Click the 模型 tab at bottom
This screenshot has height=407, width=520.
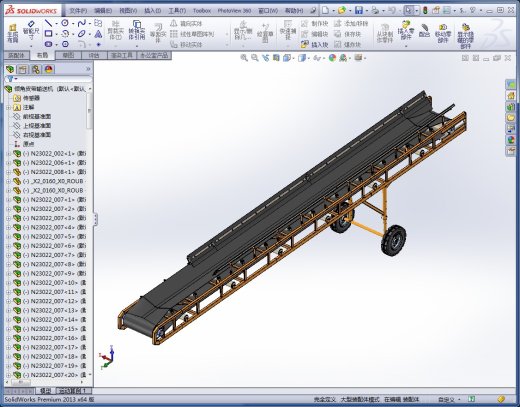[45, 391]
